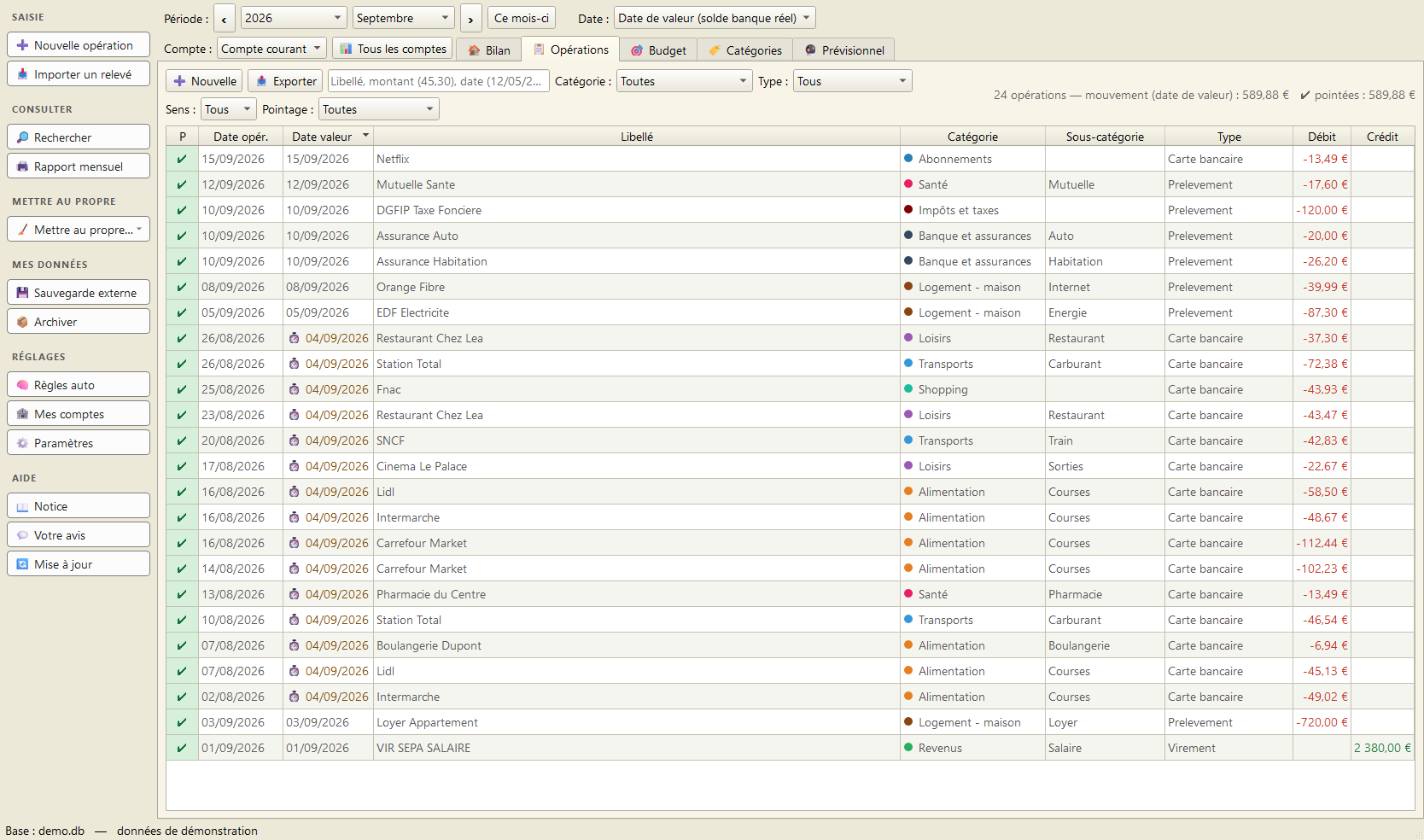
Task: Click the floppy disk icon on Sauvegarde externe
Action: tap(22, 293)
